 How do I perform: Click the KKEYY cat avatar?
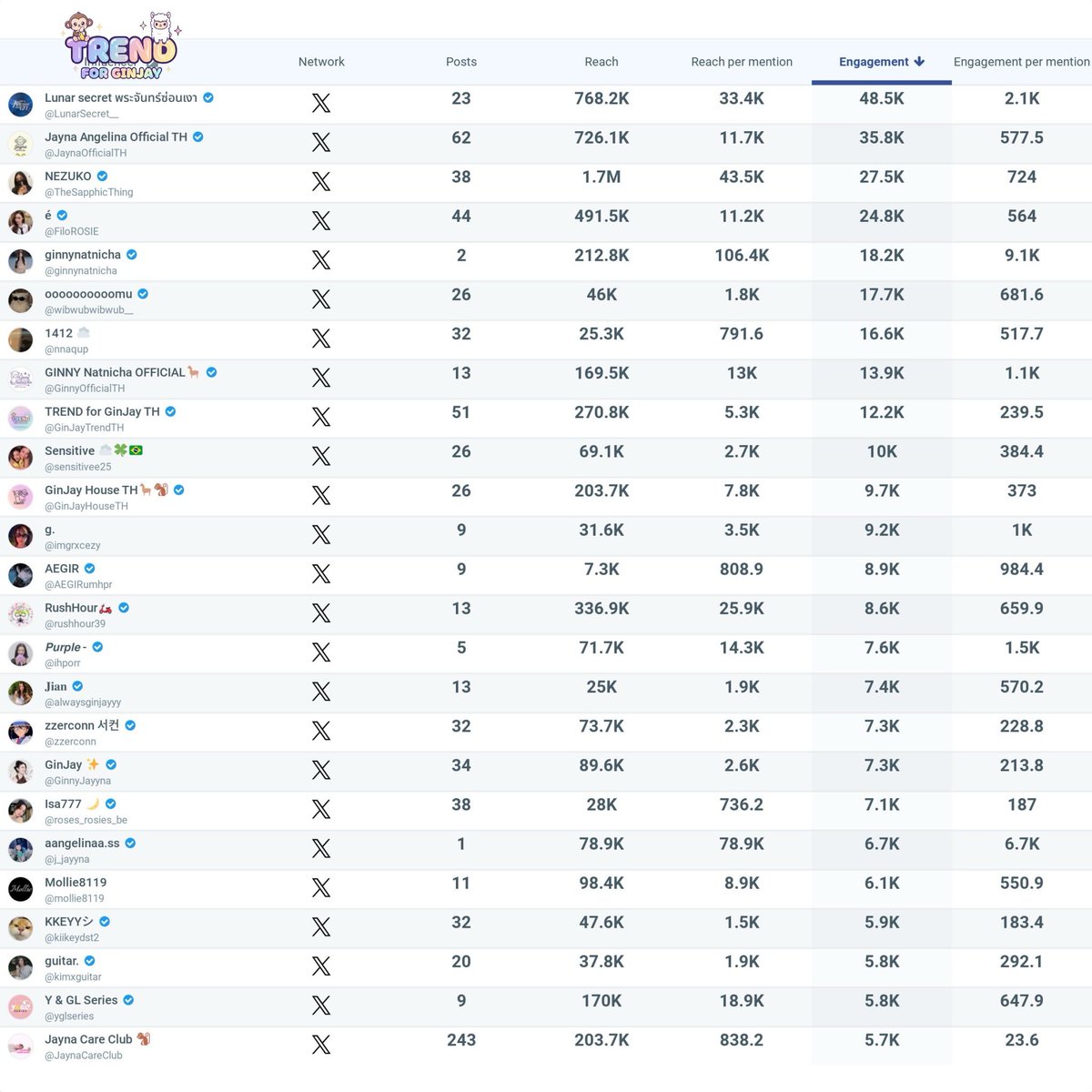21,928
